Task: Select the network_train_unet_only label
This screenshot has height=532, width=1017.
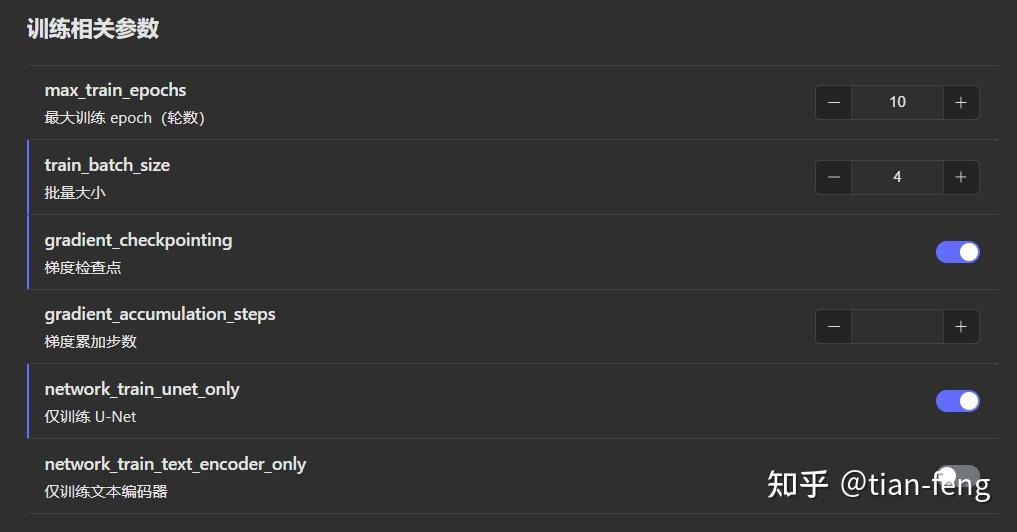Action: [142, 389]
